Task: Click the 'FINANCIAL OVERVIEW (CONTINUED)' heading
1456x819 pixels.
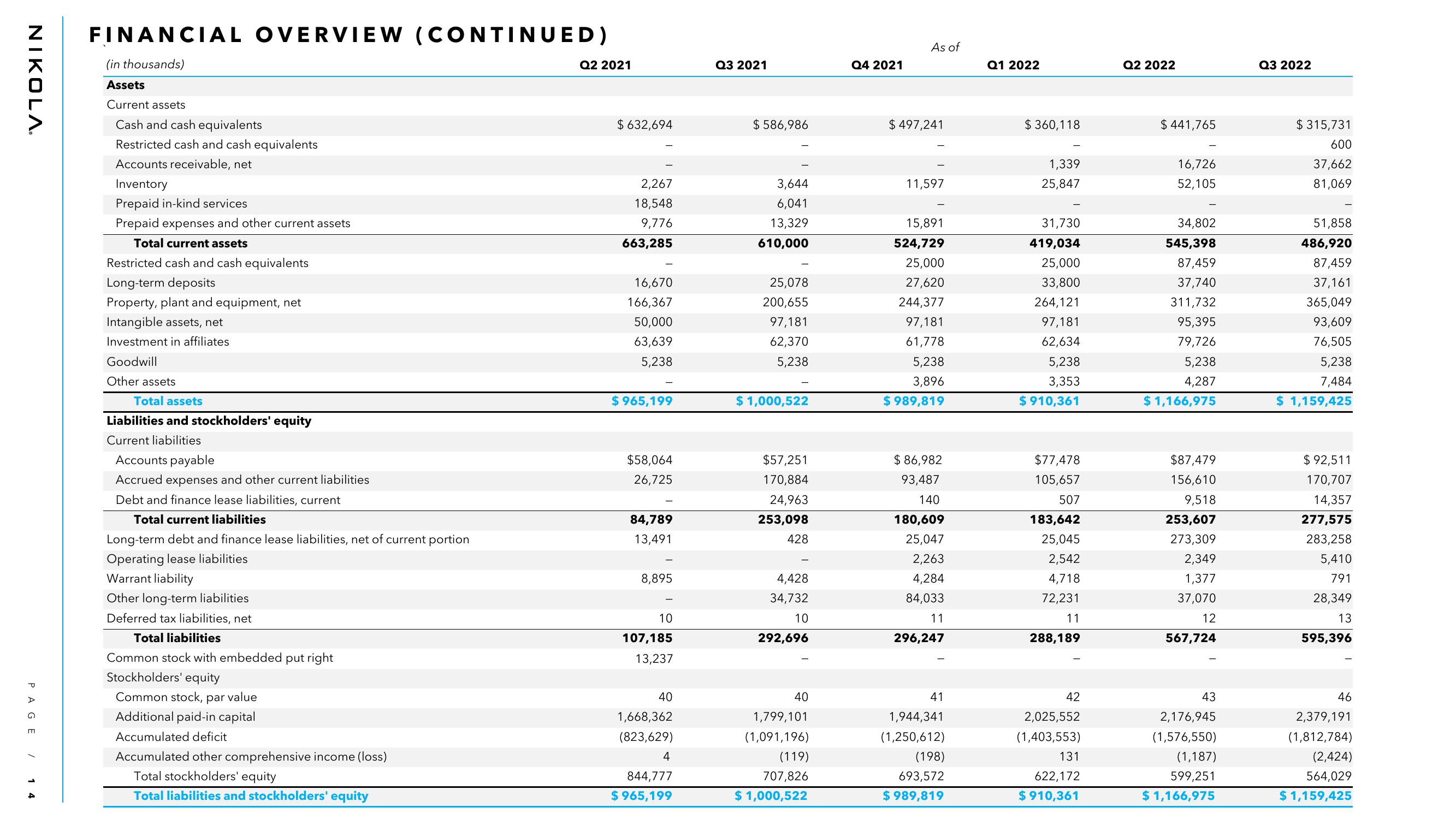Action: point(349,35)
